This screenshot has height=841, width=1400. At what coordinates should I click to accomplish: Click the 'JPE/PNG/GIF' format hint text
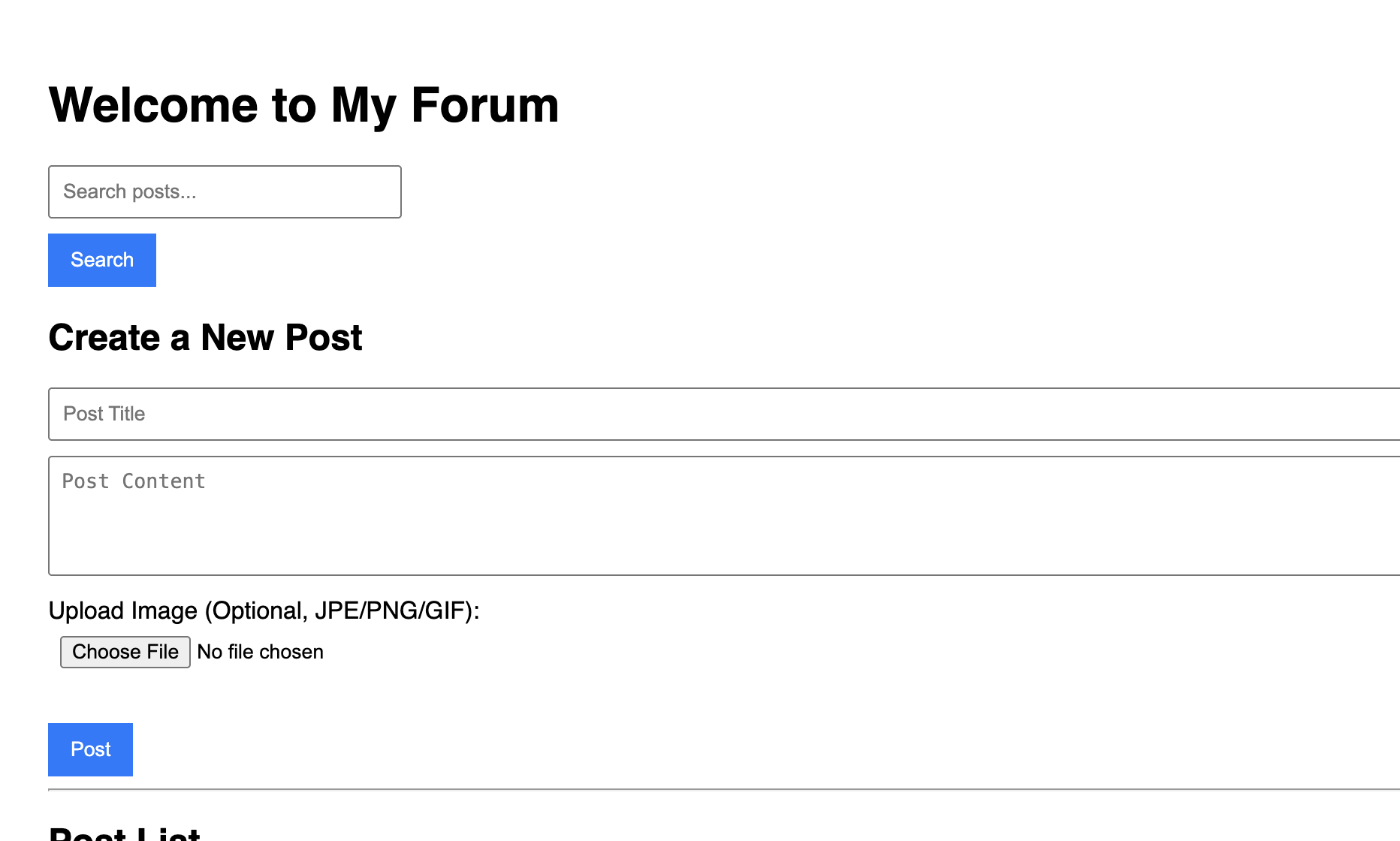[x=389, y=610]
